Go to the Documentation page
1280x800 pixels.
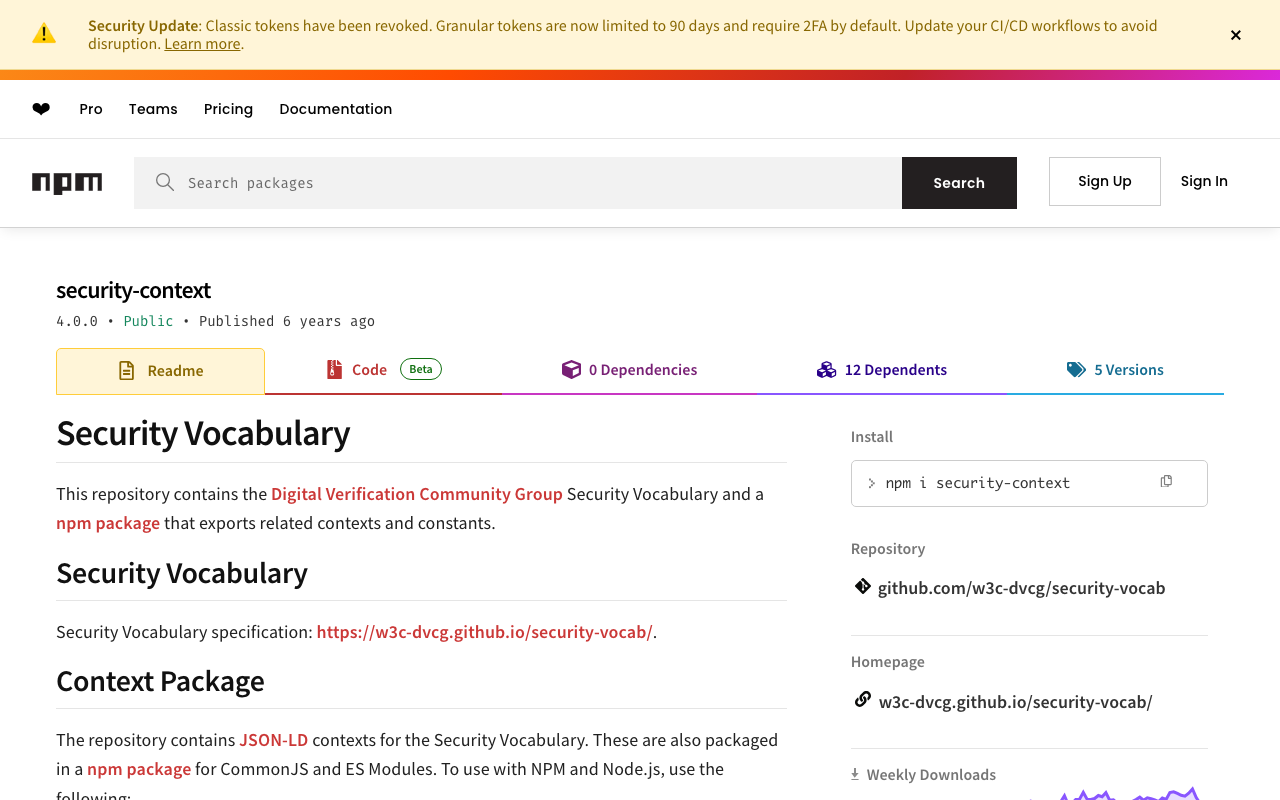pyautogui.click(x=335, y=109)
